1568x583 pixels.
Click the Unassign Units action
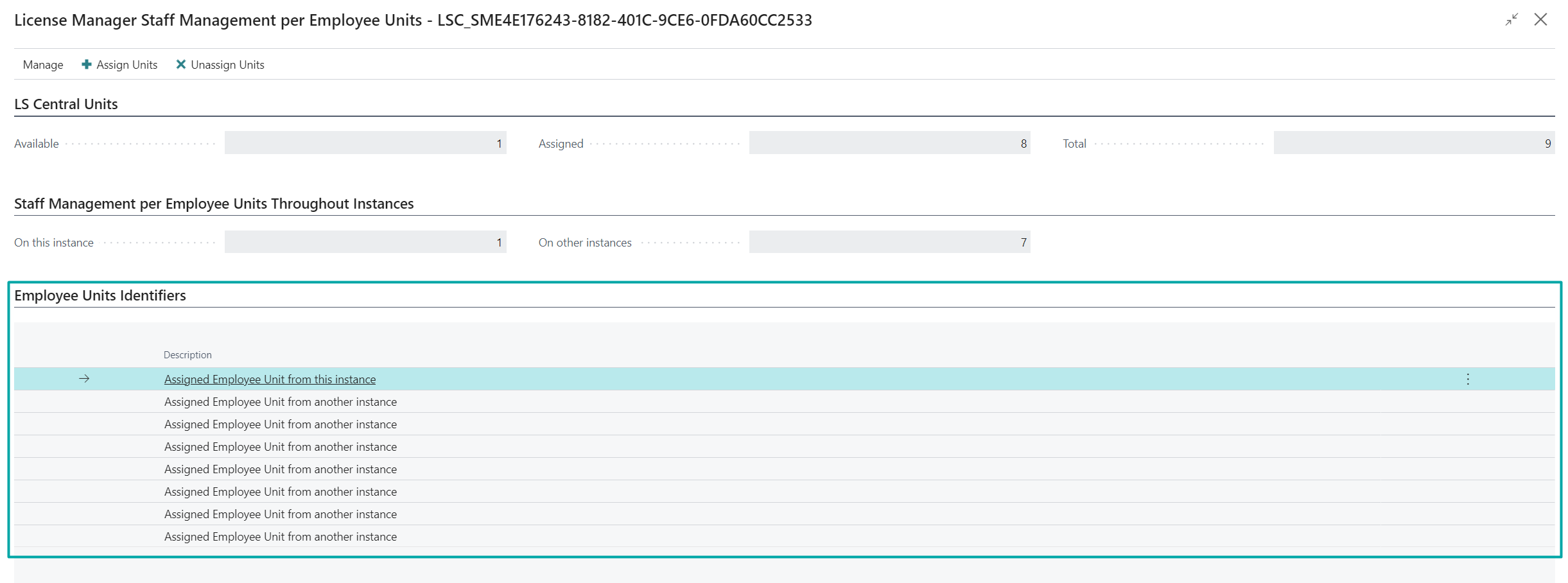[x=220, y=65]
